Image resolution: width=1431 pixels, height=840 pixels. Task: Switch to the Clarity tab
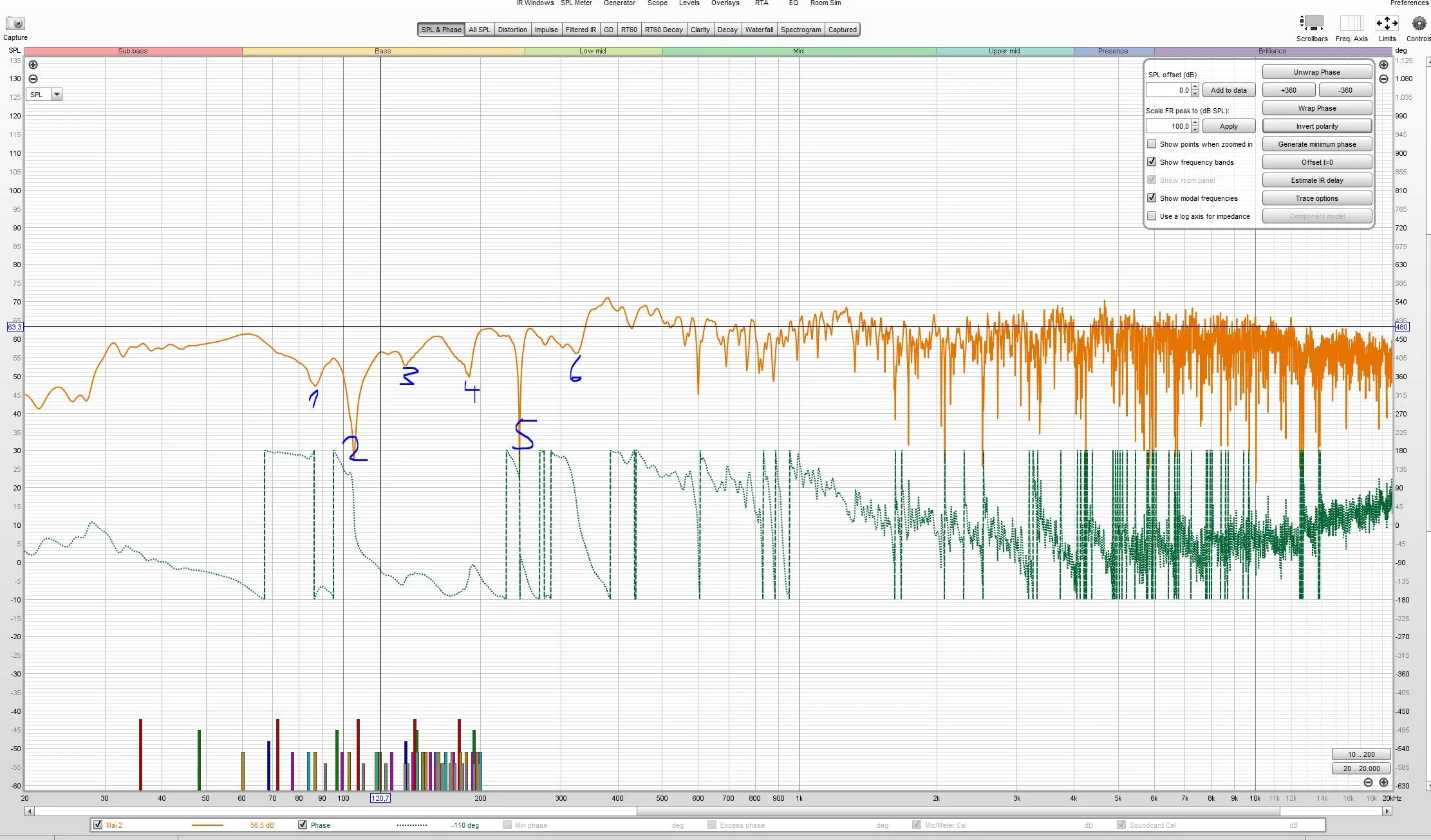point(700,30)
